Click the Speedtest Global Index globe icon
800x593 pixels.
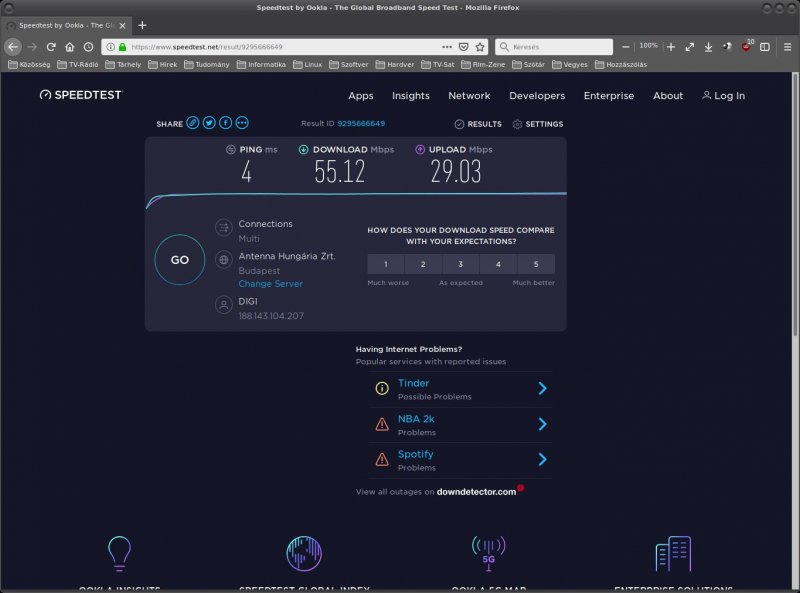pyautogui.click(x=304, y=553)
